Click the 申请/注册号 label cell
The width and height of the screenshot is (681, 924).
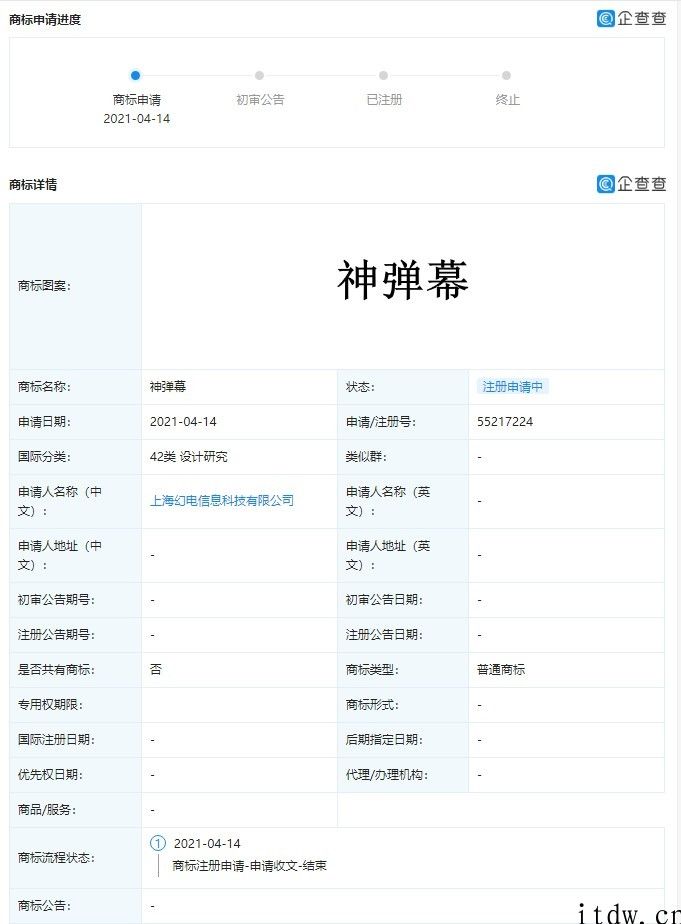pos(403,422)
